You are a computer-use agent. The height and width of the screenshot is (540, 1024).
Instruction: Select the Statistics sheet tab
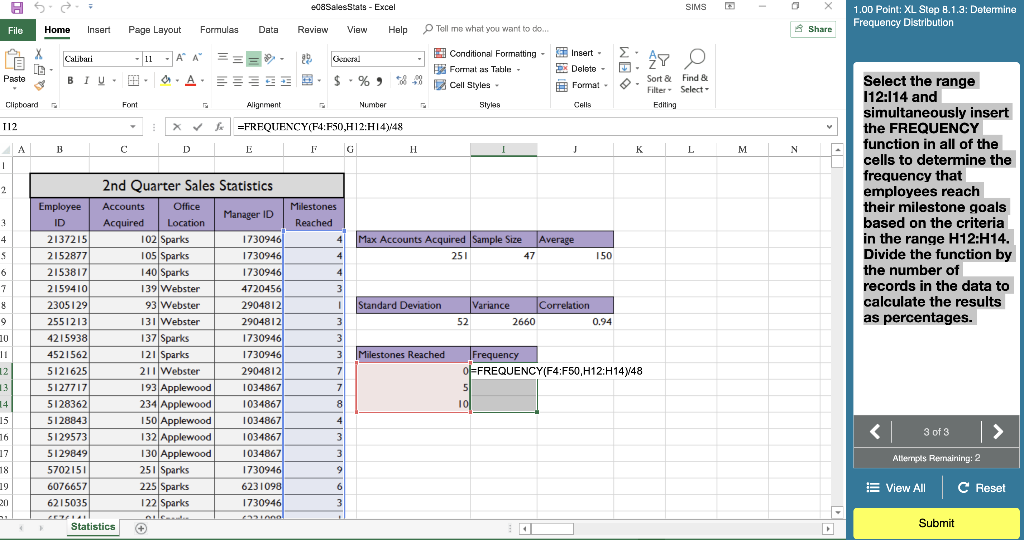93,527
